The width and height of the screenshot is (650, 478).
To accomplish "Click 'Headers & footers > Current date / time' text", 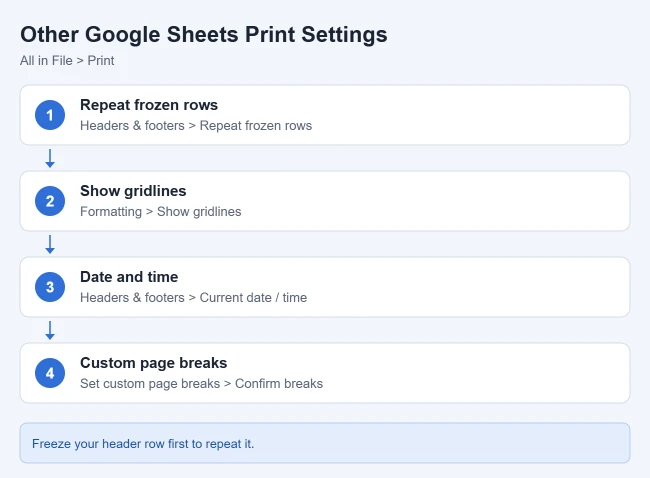I will coord(194,298).
